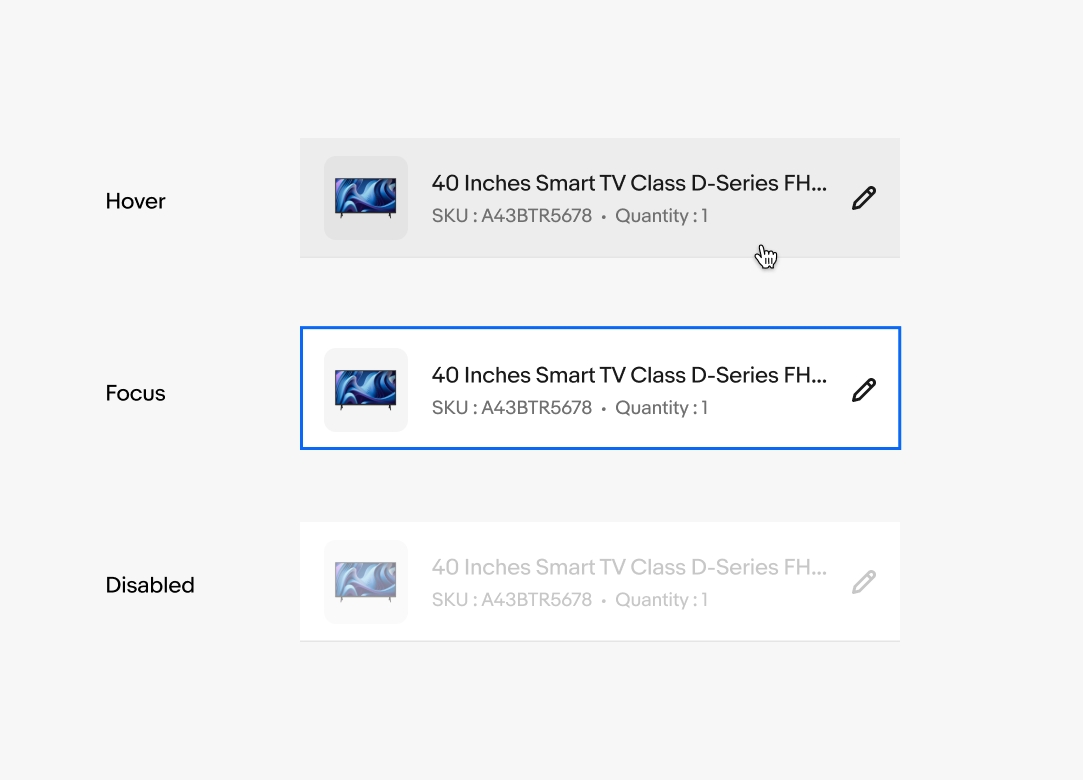Open the TV thumbnail in the blue-outlined row
Viewport: 1083px width, 780px height.
point(366,390)
